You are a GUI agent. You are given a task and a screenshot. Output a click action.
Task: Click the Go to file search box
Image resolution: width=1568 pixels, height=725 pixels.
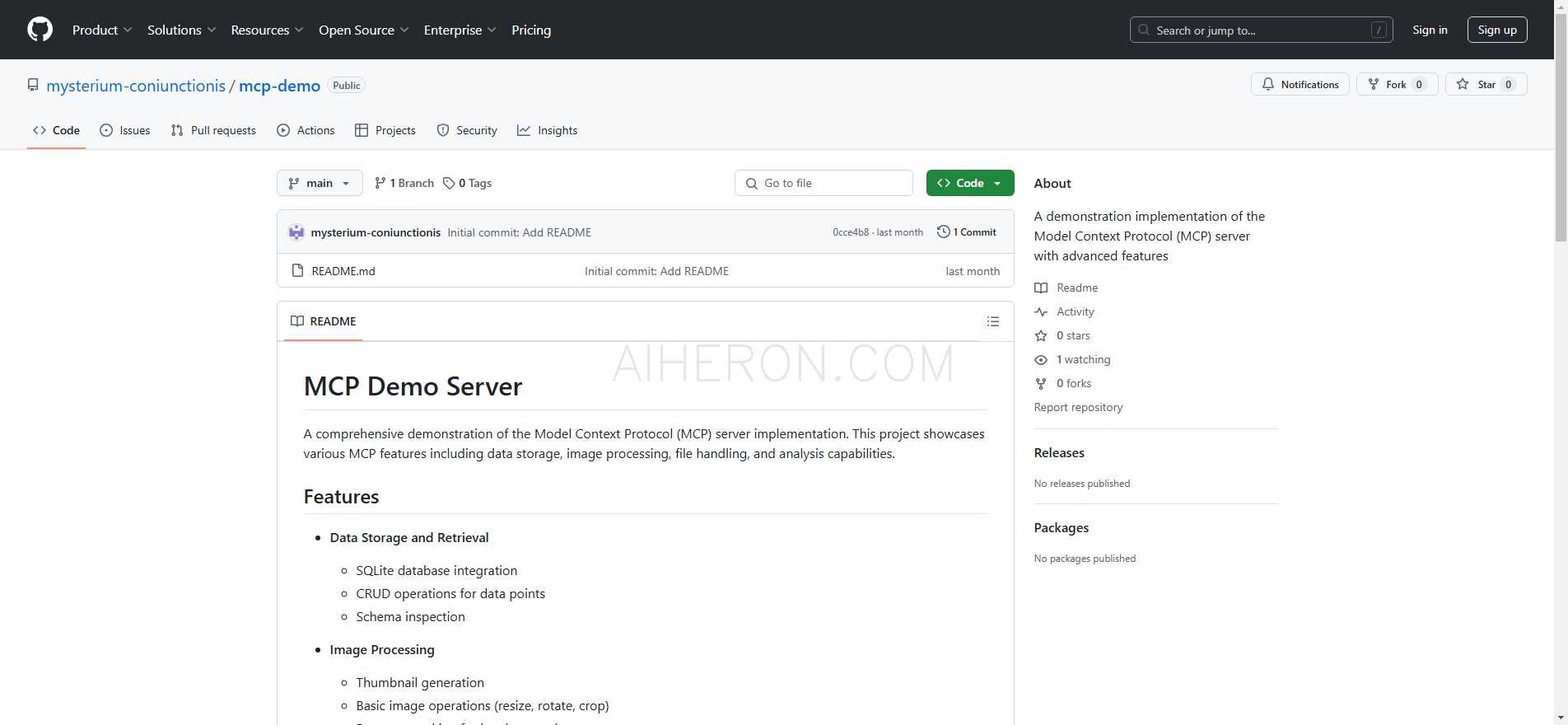[824, 183]
